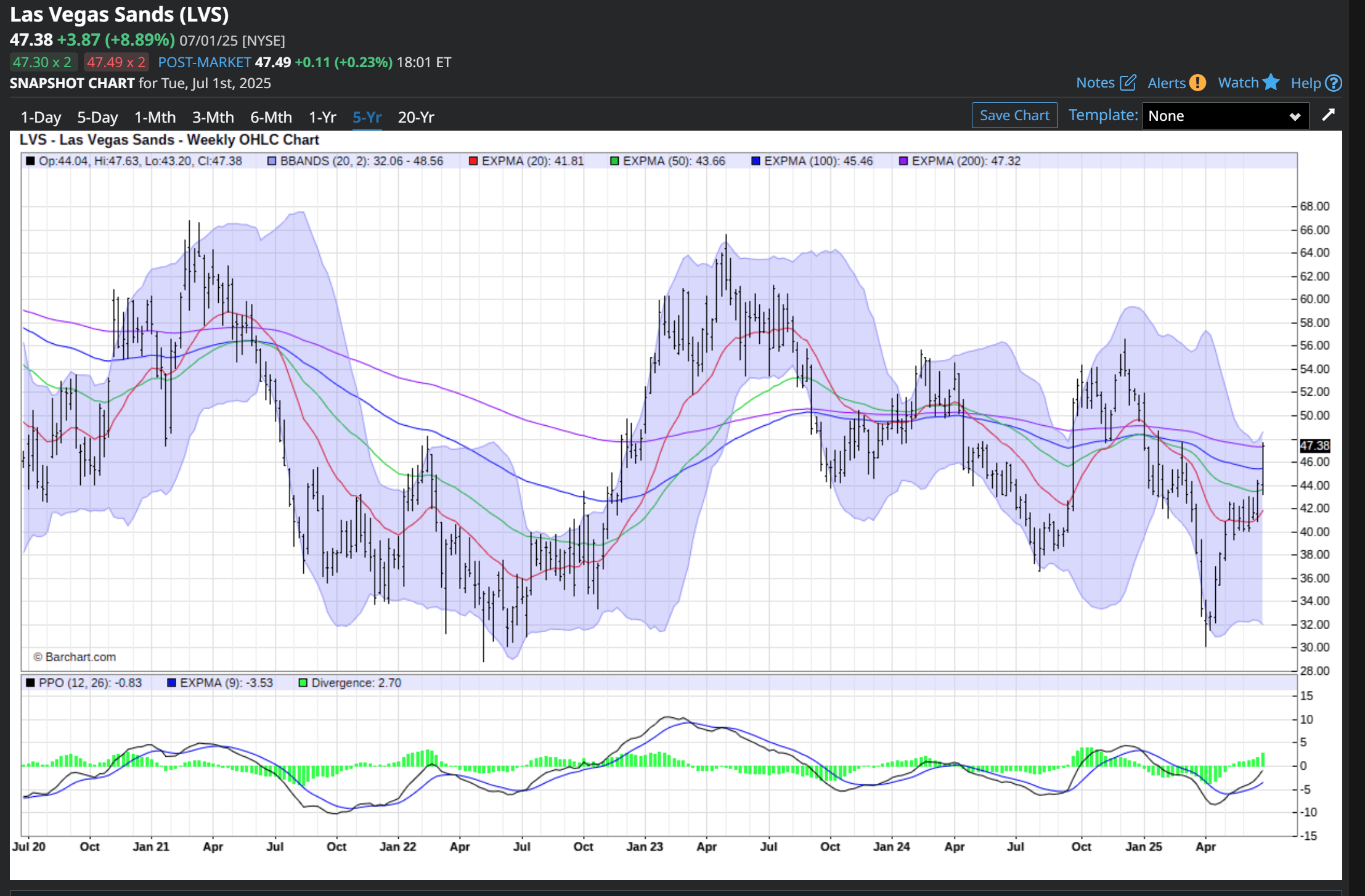1365x896 pixels.
Task: Click the blue EXPMA (100) legend swatch
Action: (756, 161)
